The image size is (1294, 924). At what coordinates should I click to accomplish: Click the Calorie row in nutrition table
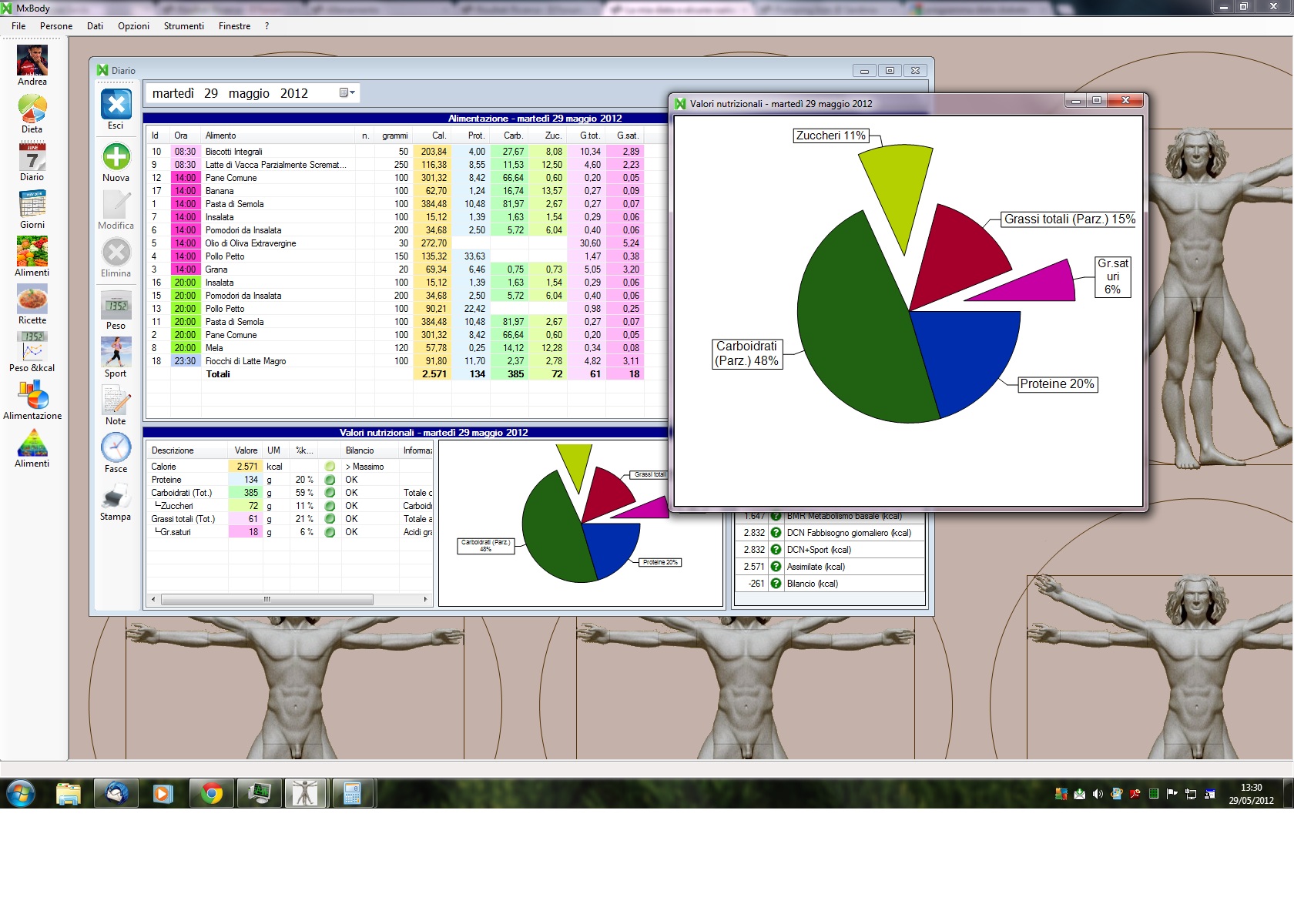(x=290, y=467)
